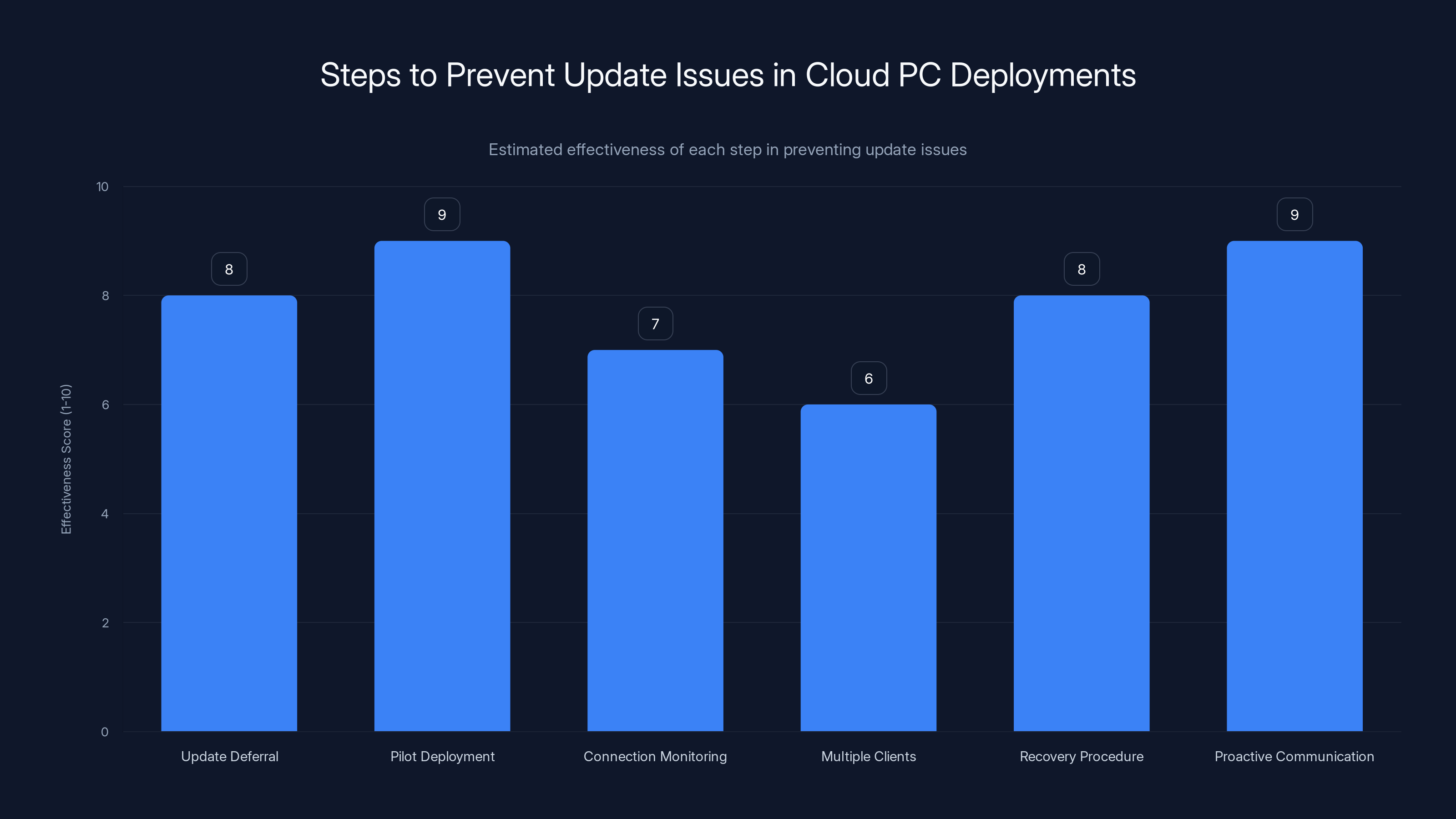Click the chart title text

[x=728, y=74]
